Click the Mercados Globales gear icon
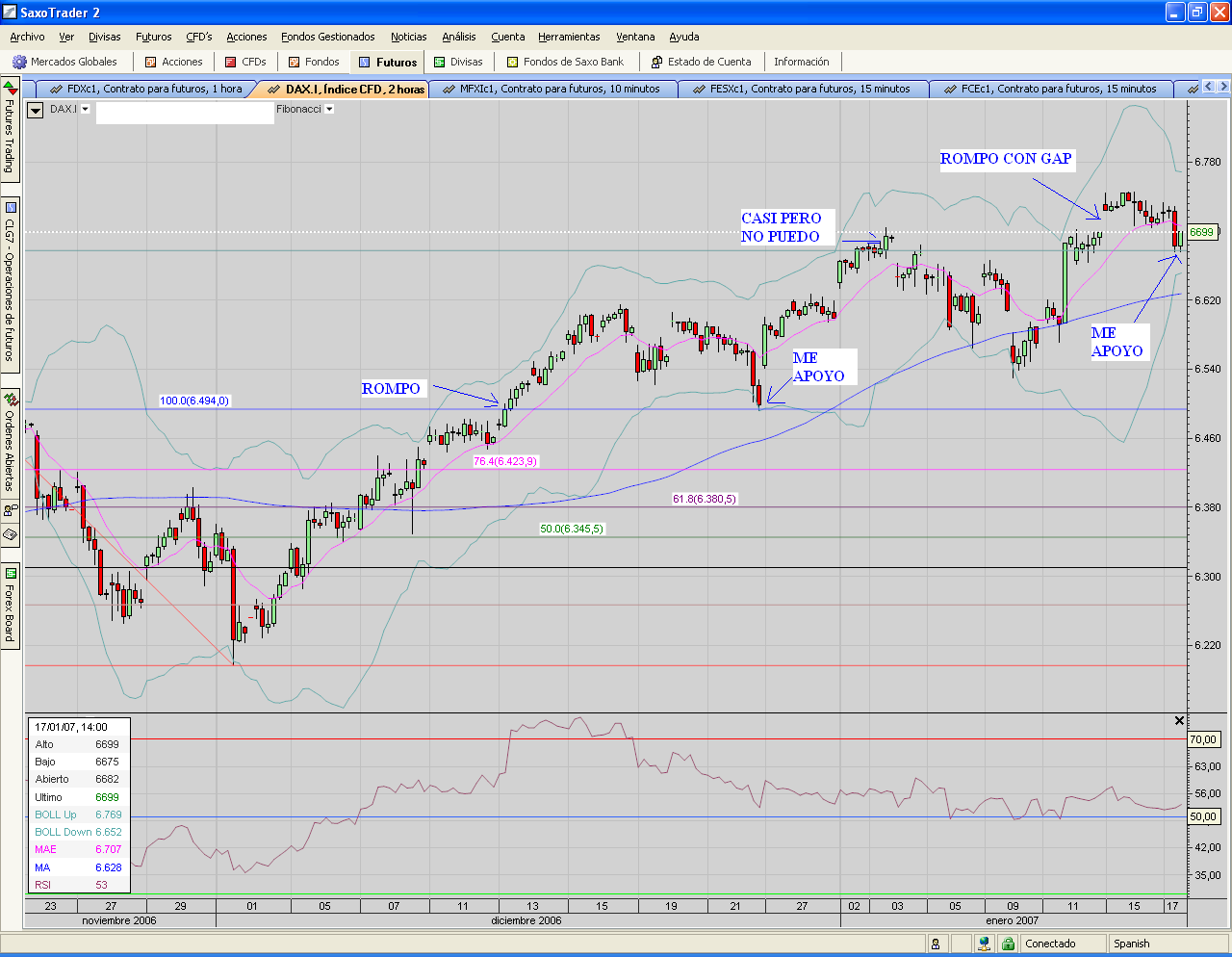This screenshot has height=957, width=1232. point(19,62)
